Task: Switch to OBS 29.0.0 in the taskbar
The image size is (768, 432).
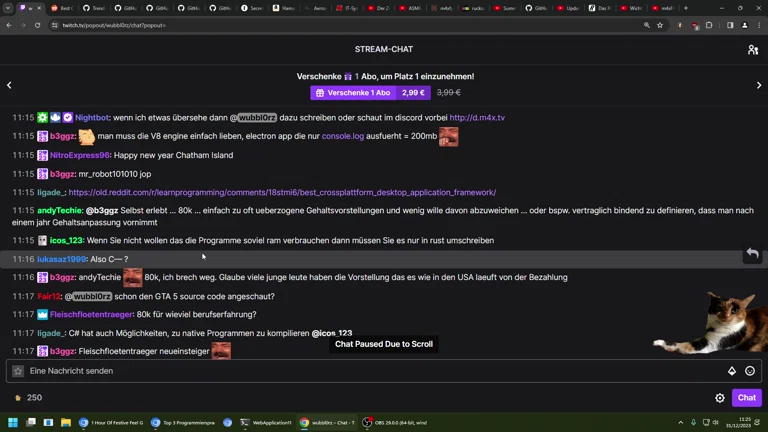Action: click(395, 423)
